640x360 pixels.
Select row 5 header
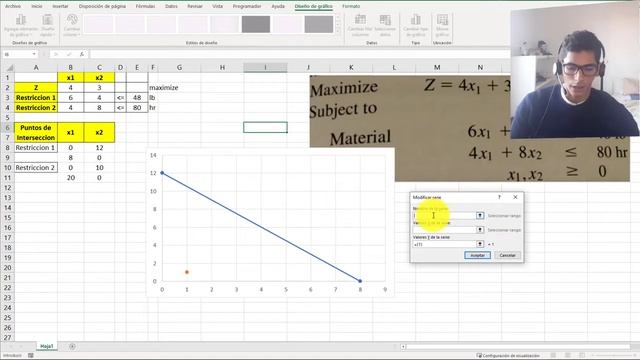coord(7,118)
